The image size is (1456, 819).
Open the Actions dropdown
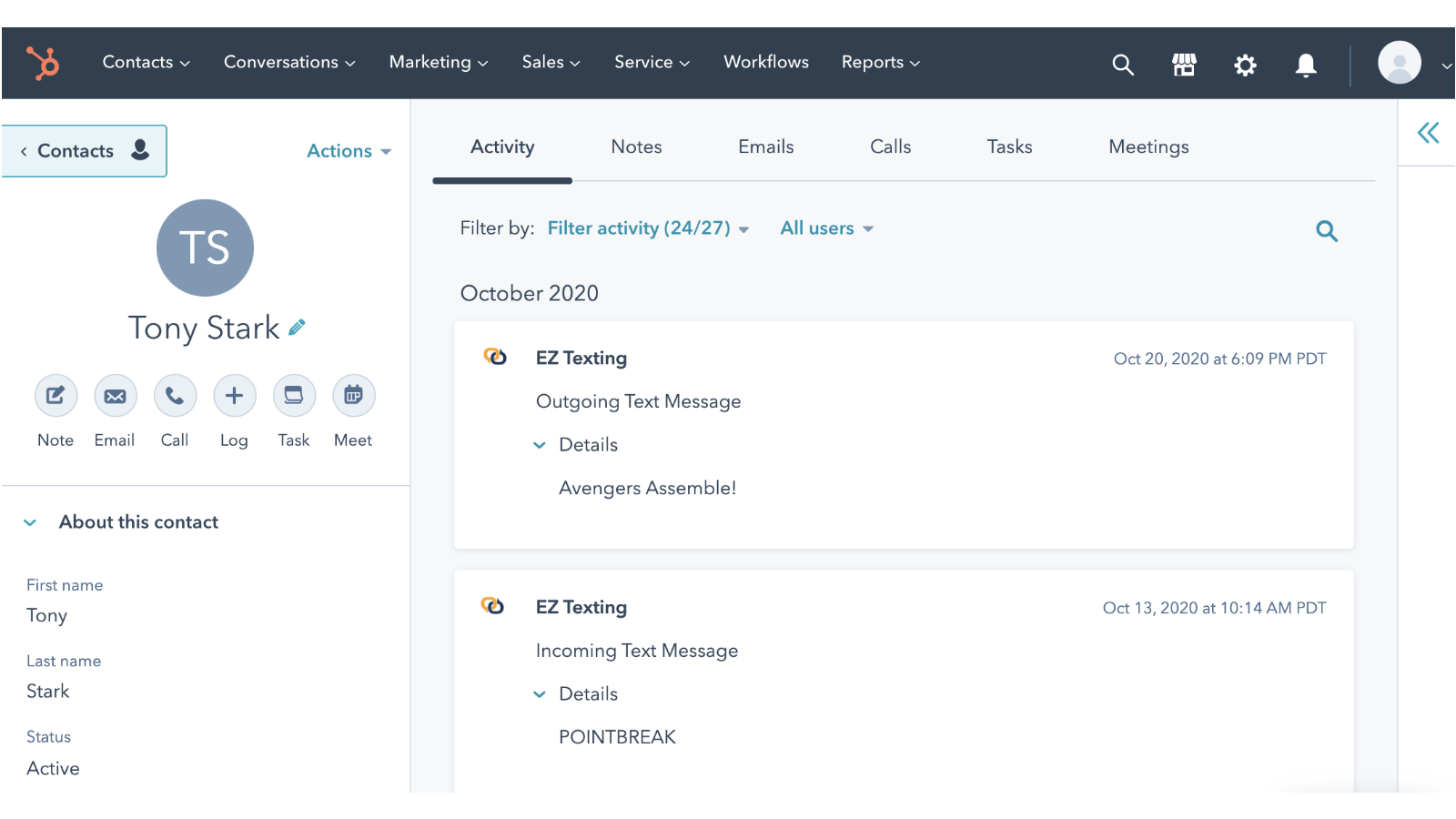pyautogui.click(x=349, y=151)
